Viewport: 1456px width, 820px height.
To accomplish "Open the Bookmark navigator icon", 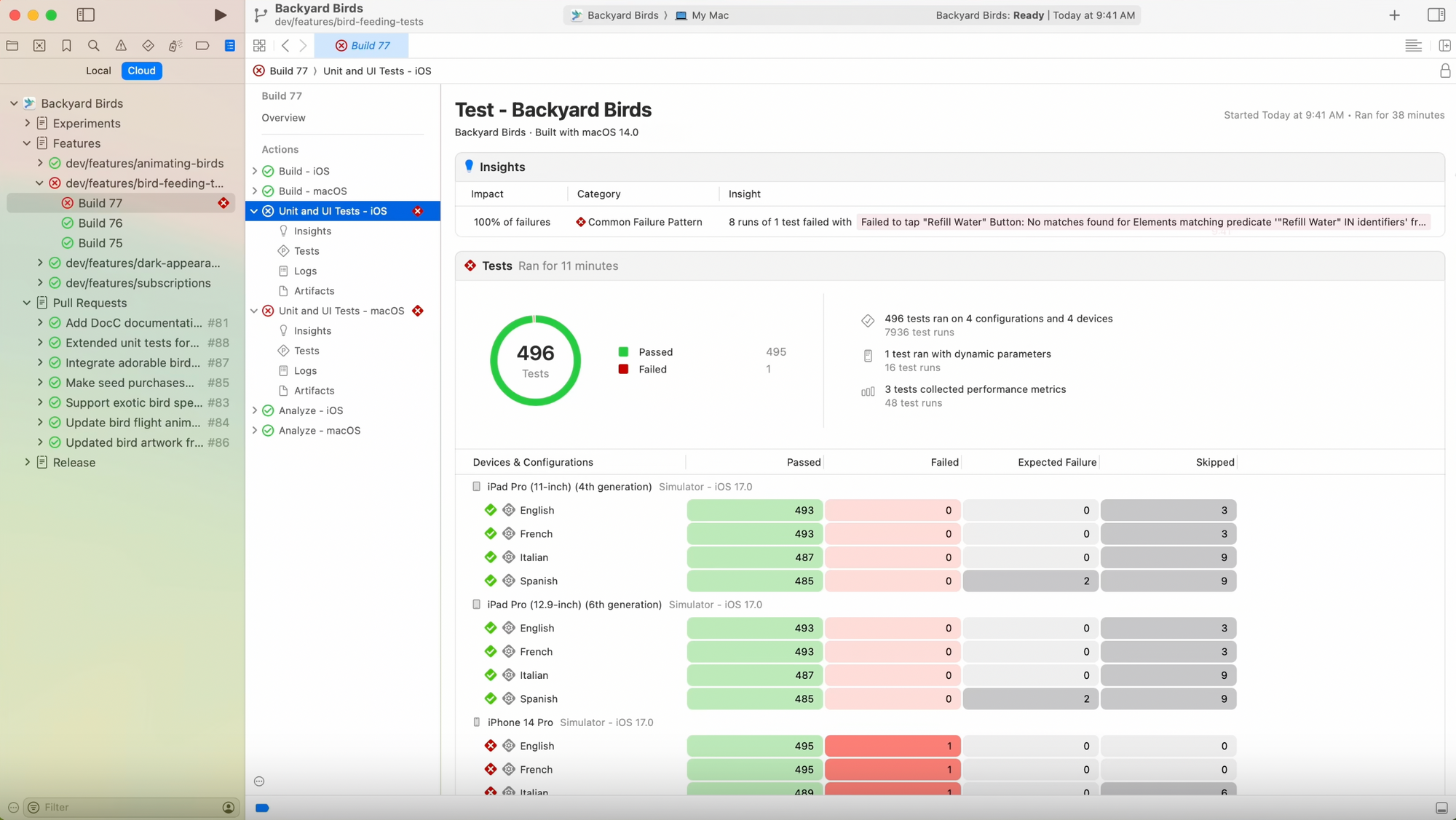I will pos(66,46).
